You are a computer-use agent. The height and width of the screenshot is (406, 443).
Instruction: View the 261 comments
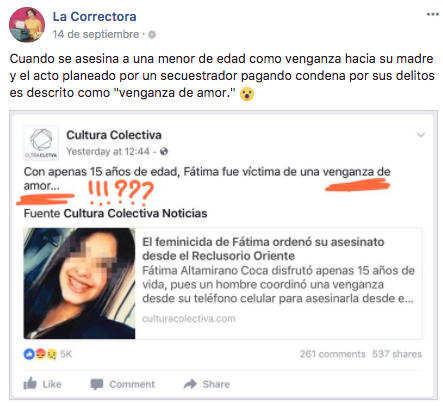(332, 354)
